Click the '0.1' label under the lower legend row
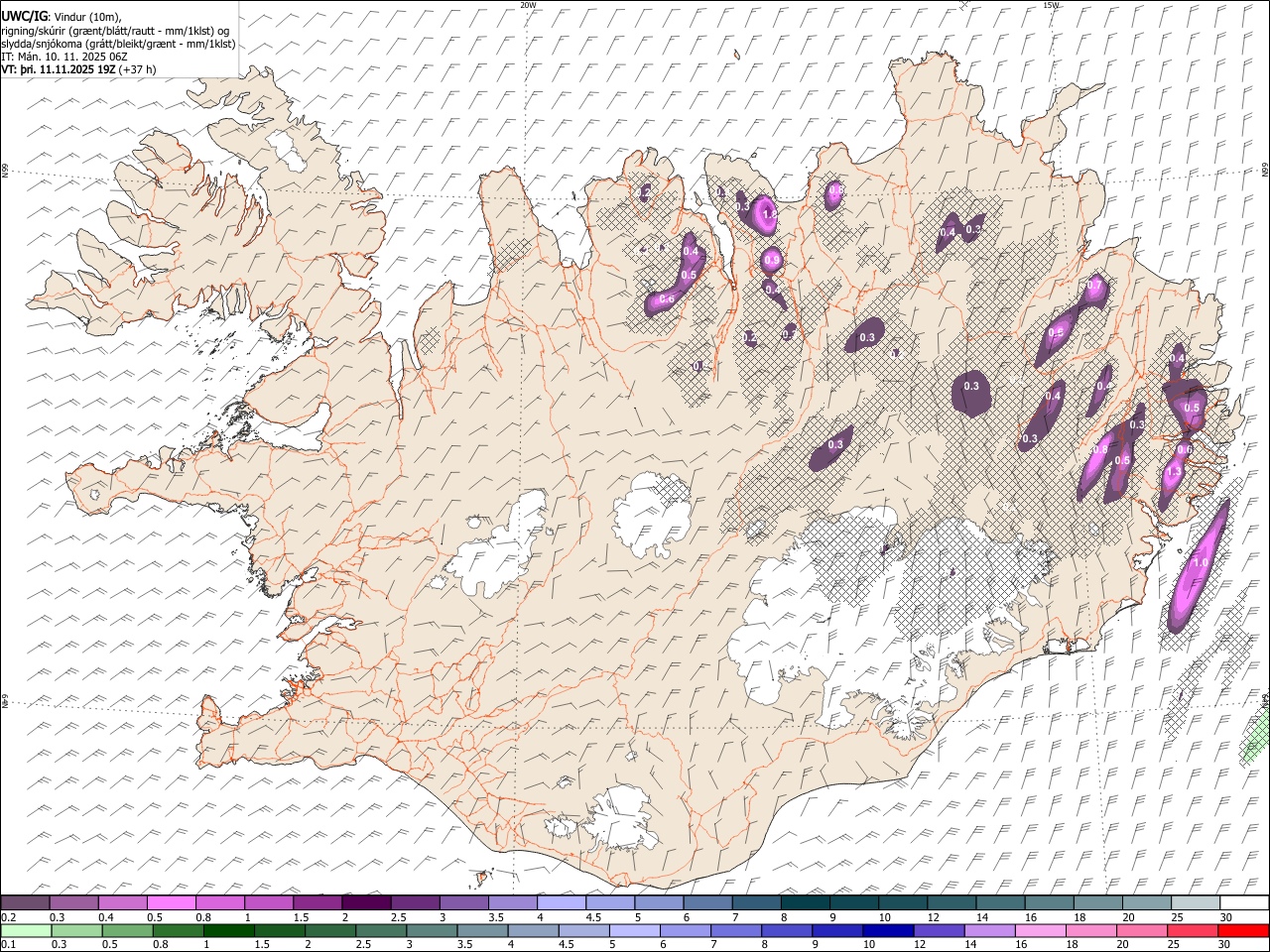Screen dimensions: 1270x952 tap(9, 944)
